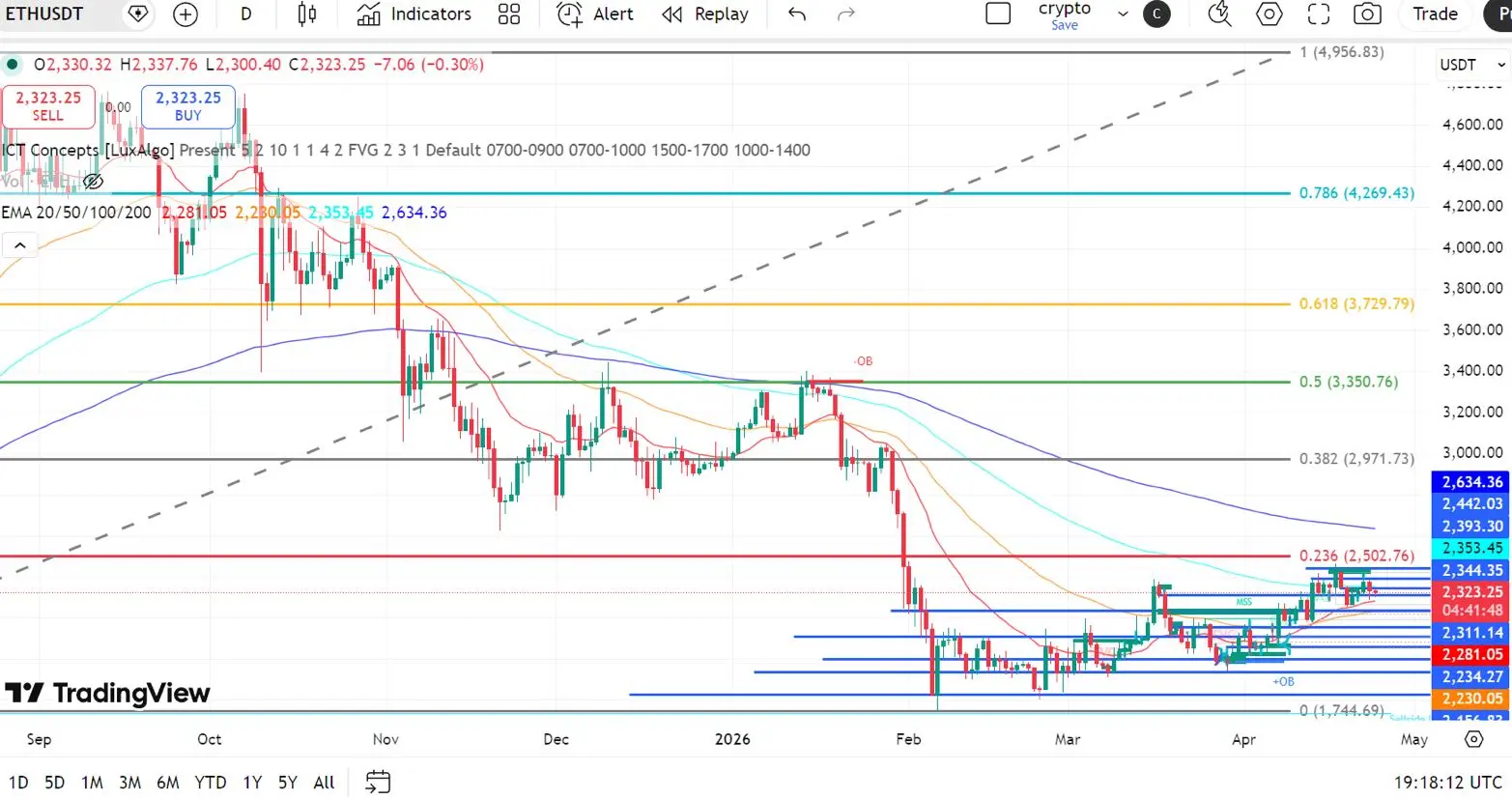Undo the last chart action

(x=797, y=14)
